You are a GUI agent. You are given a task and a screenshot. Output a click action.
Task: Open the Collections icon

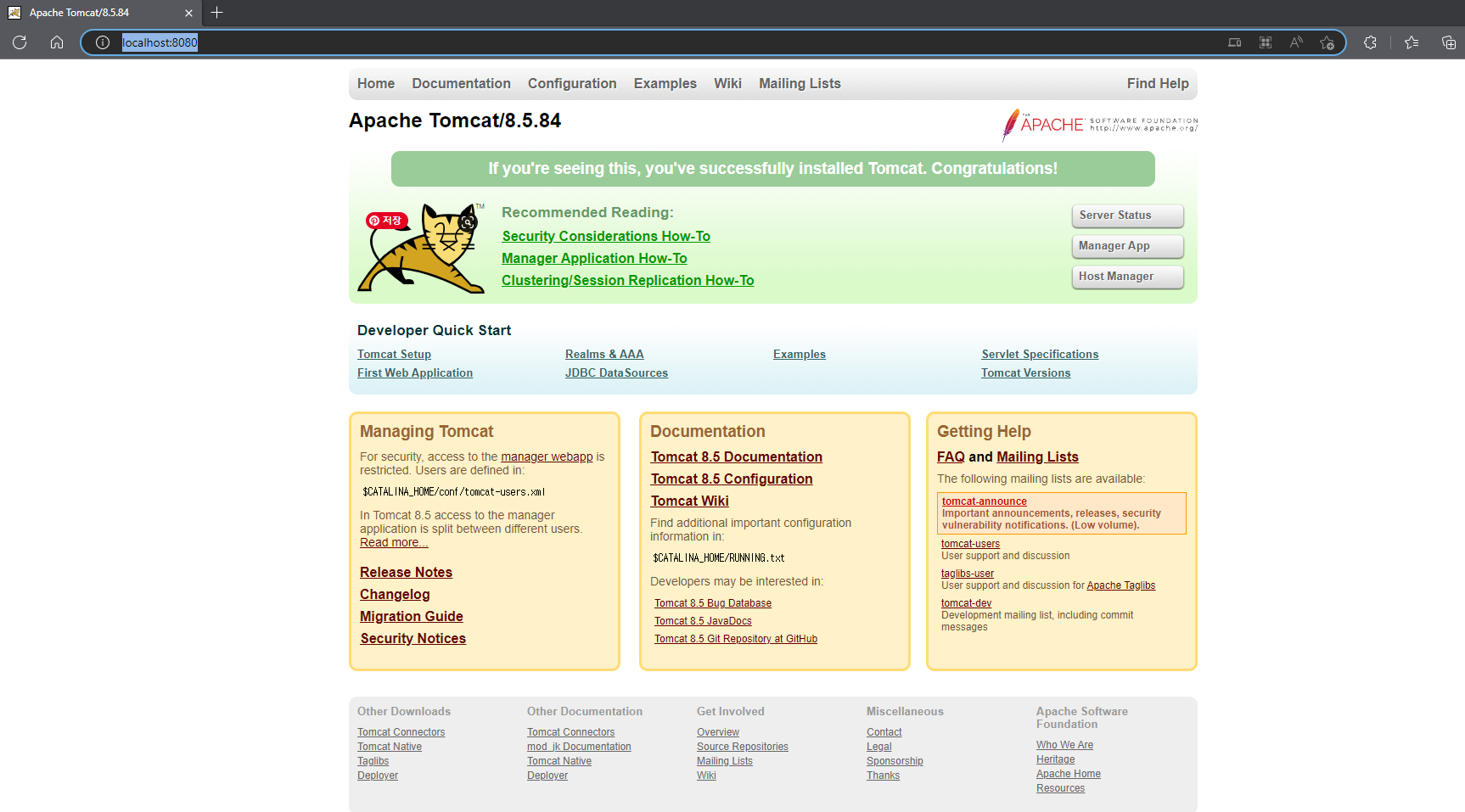point(1449,42)
